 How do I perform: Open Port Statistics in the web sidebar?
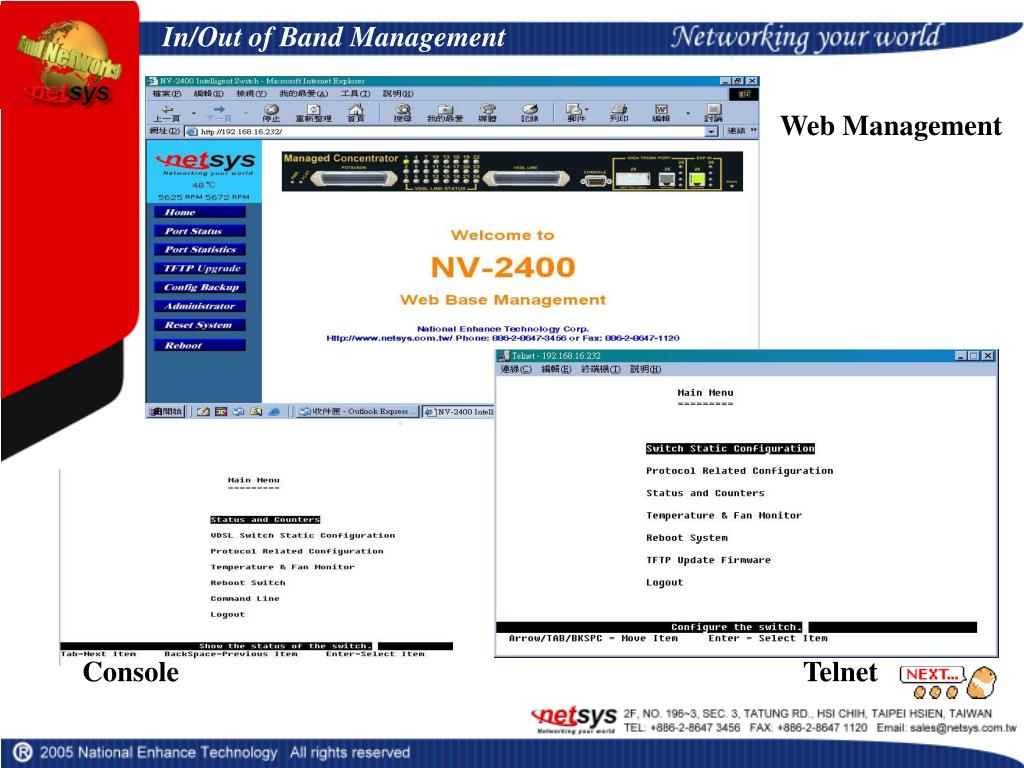click(x=200, y=249)
